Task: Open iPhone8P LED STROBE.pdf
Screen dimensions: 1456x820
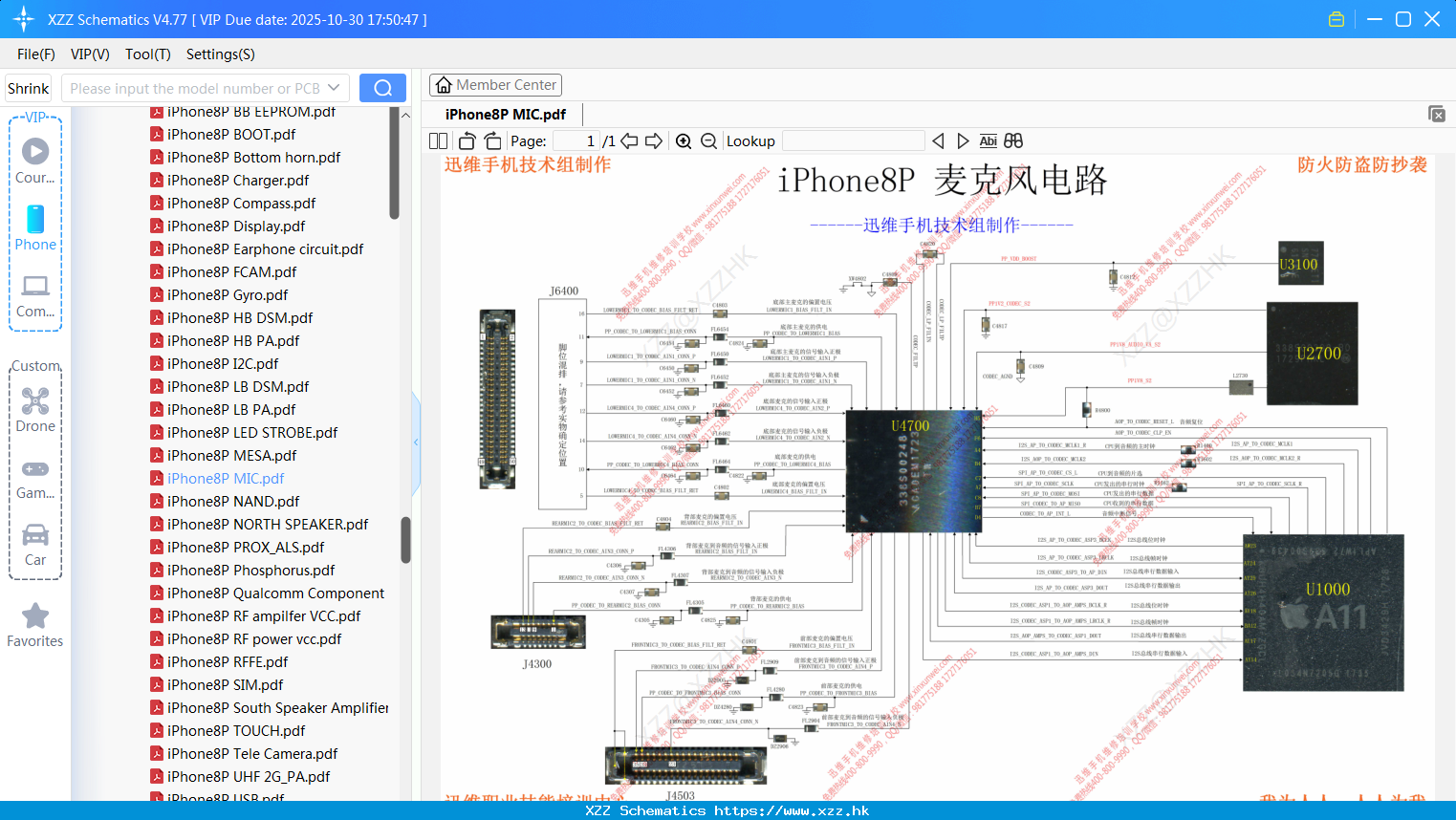Action: pyautogui.click(x=252, y=433)
